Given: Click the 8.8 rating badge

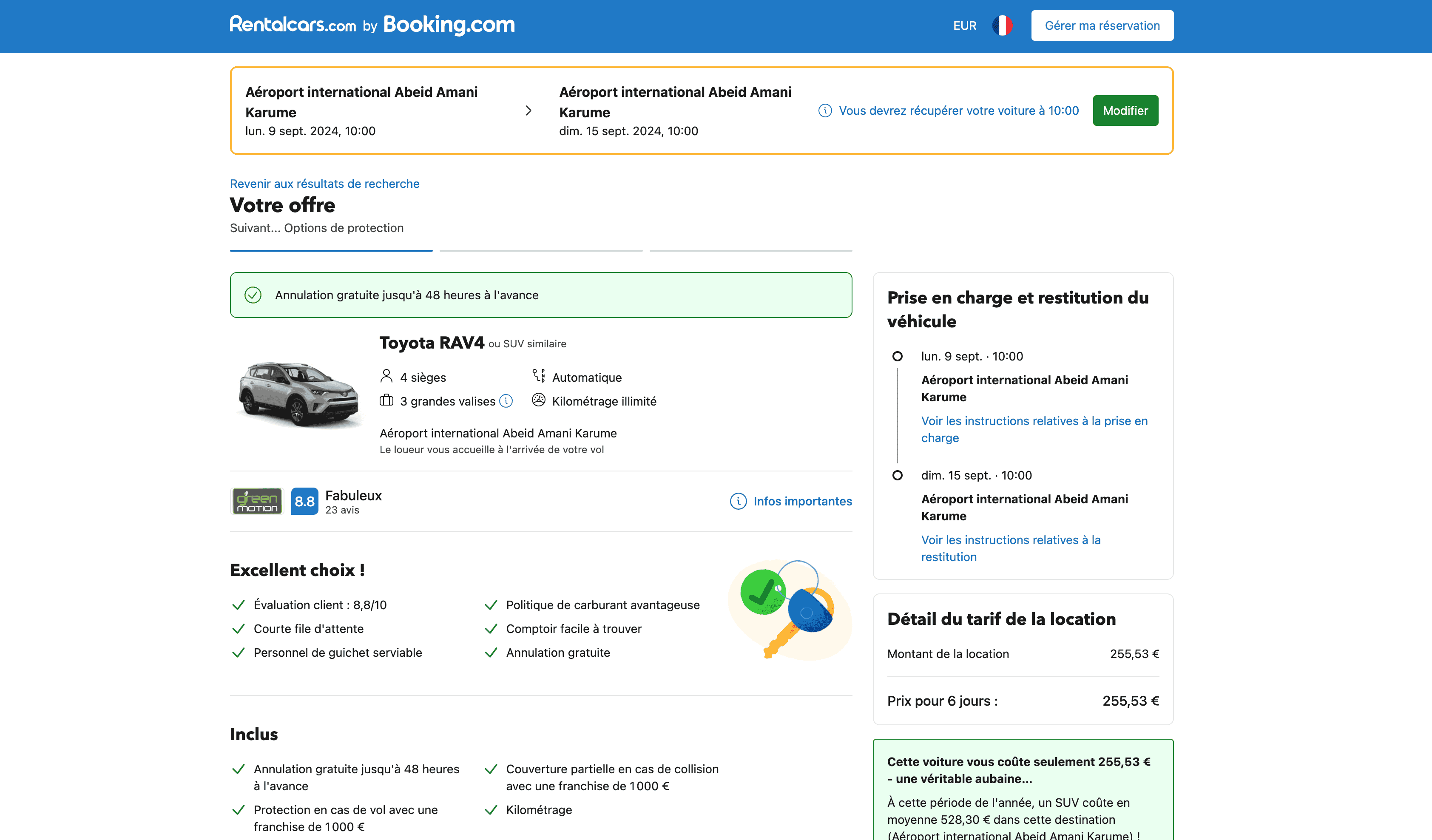Looking at the screenshot, I should [x=304, y=501].
